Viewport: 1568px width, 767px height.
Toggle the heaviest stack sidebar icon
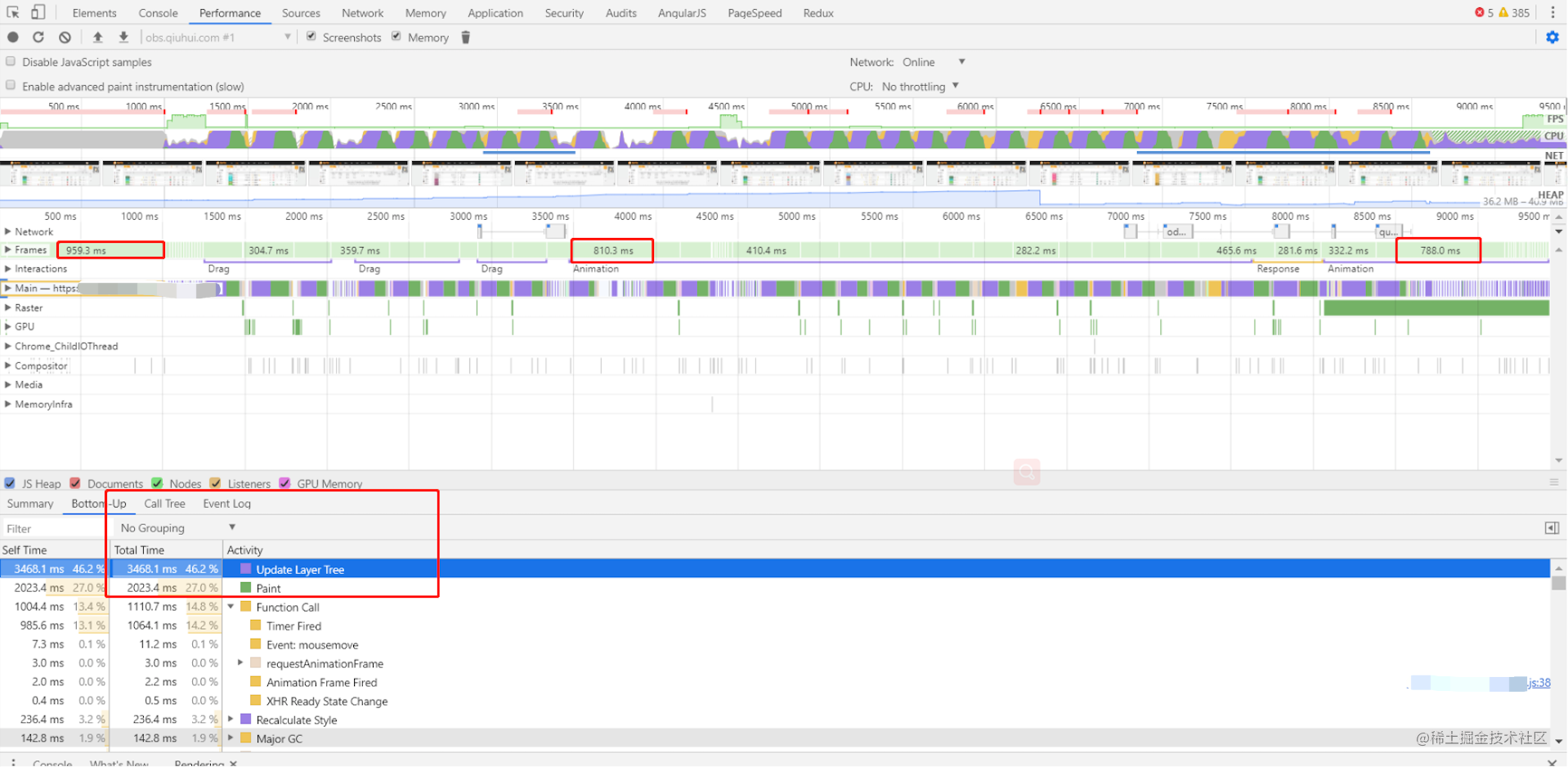tap(1552, 528)
